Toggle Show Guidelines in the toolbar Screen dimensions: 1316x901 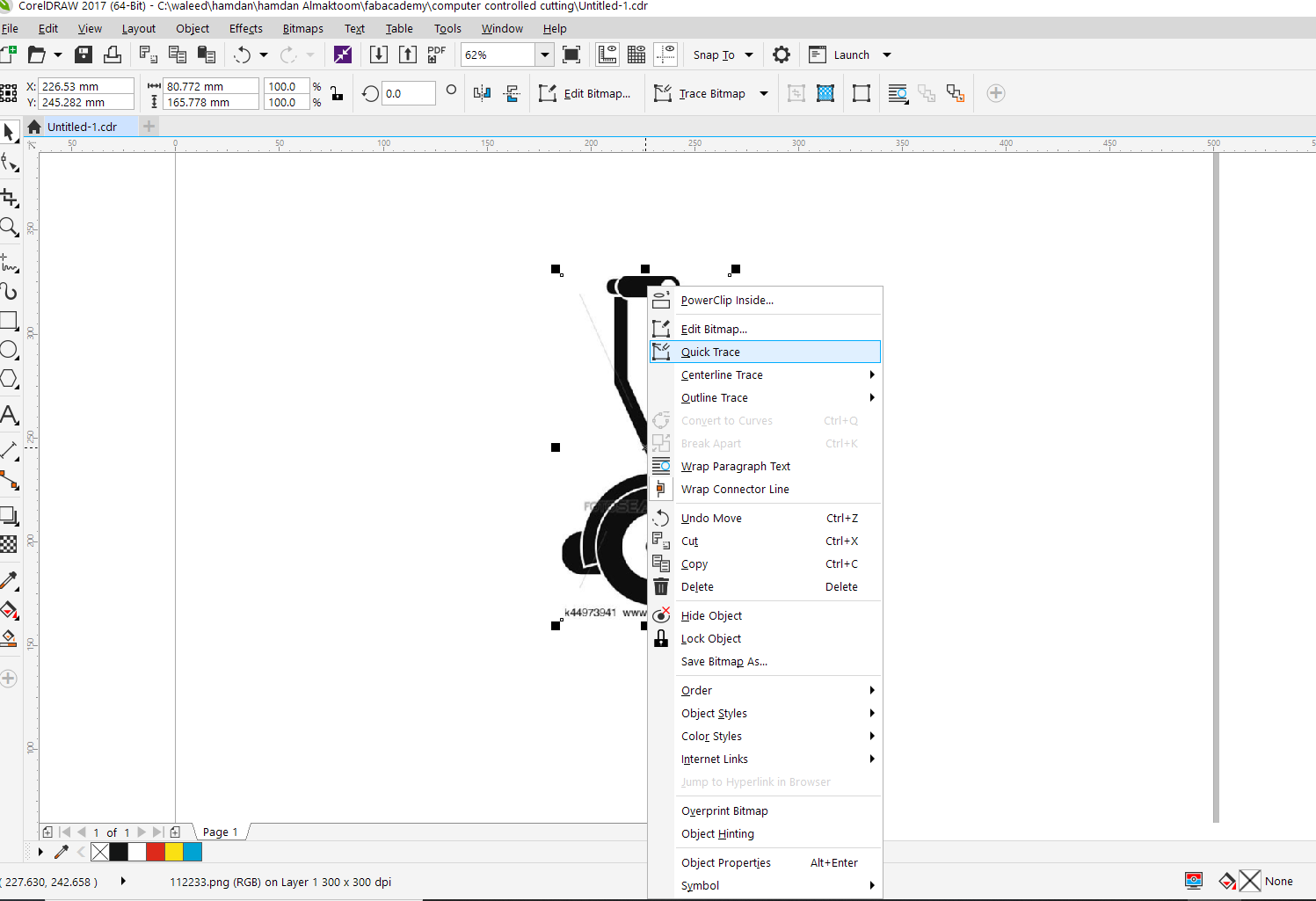[665, 54]
